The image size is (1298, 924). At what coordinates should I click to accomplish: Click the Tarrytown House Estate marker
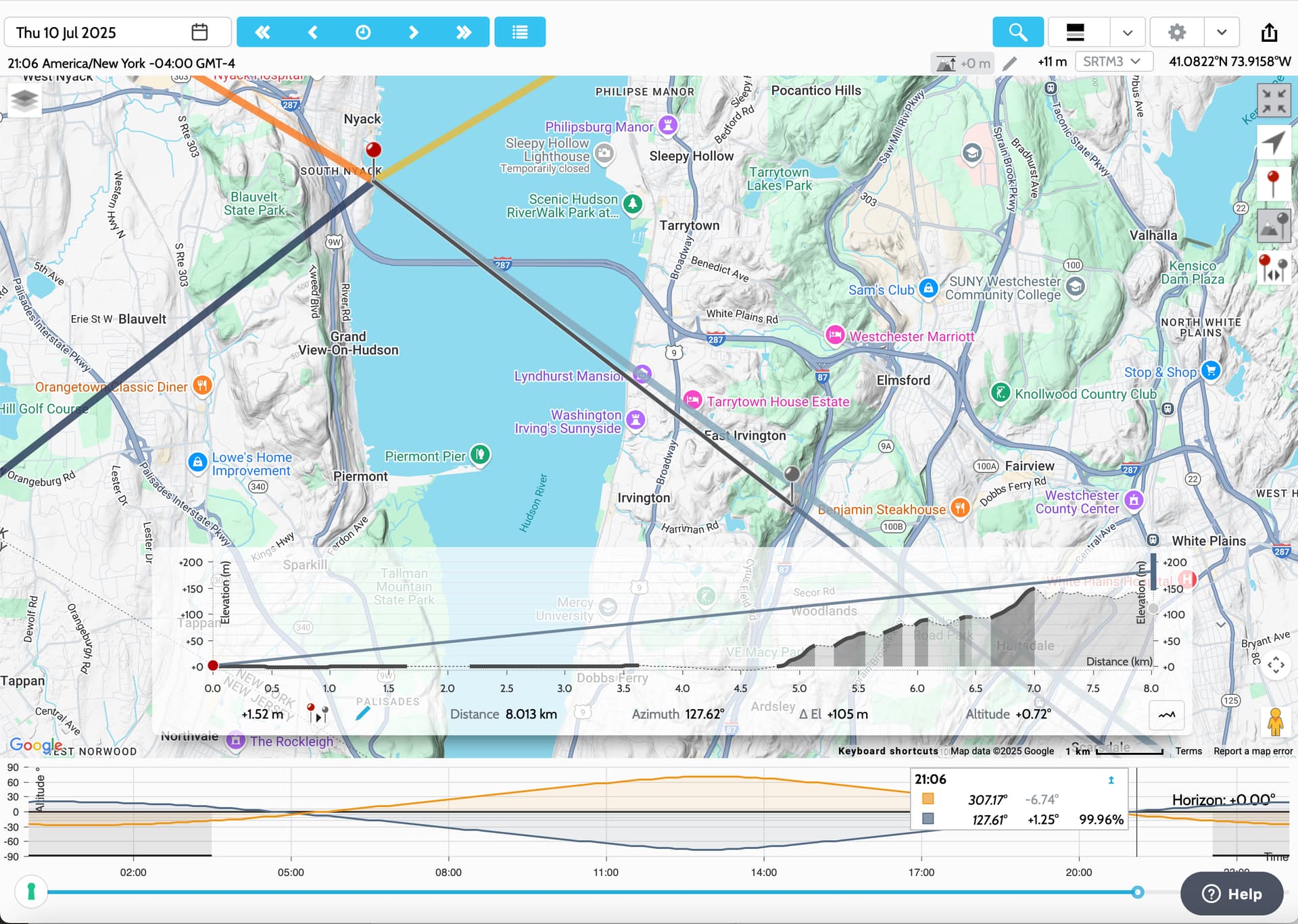692,400
